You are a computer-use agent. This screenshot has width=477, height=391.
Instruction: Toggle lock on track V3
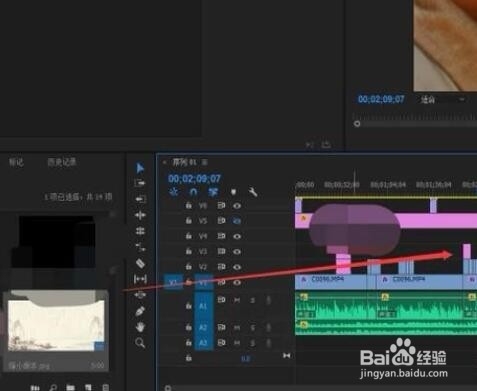pos(189,251)
